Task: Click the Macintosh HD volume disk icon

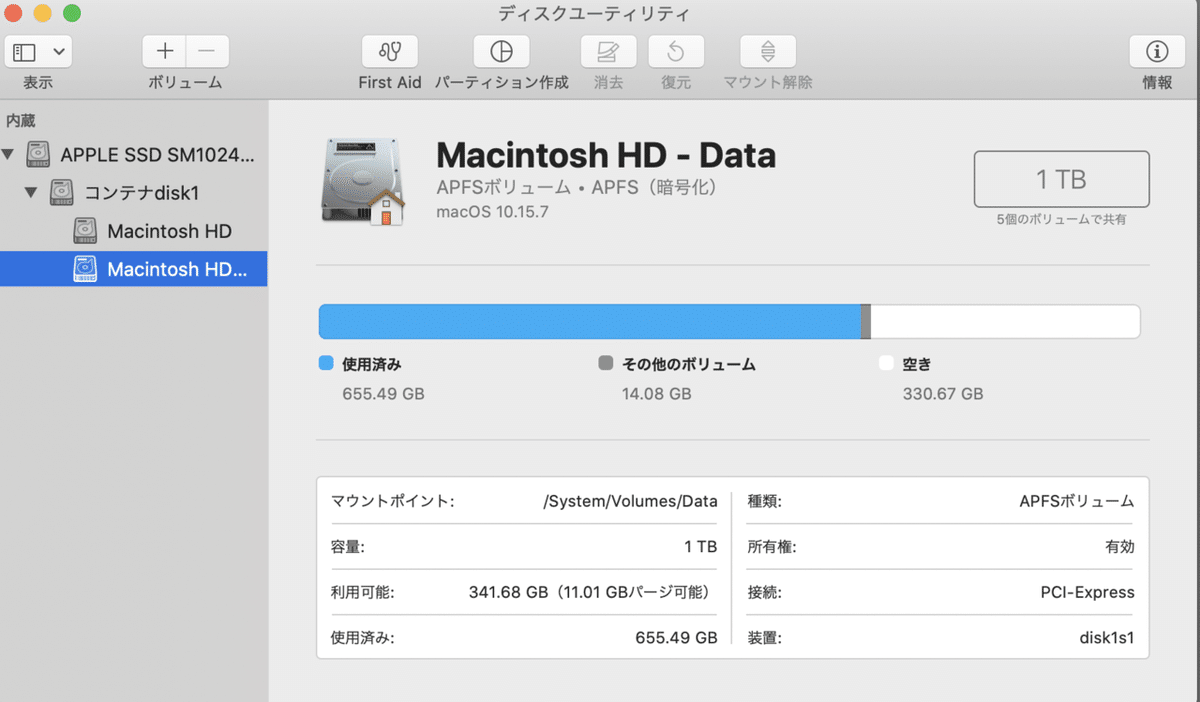Action: (85, 231)
